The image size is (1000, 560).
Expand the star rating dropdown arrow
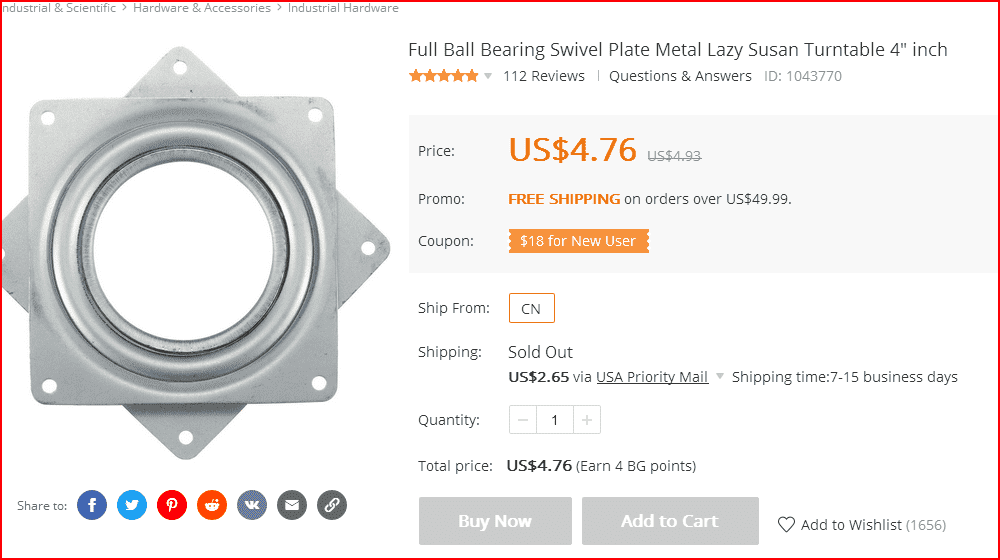[x=488, y=76]
